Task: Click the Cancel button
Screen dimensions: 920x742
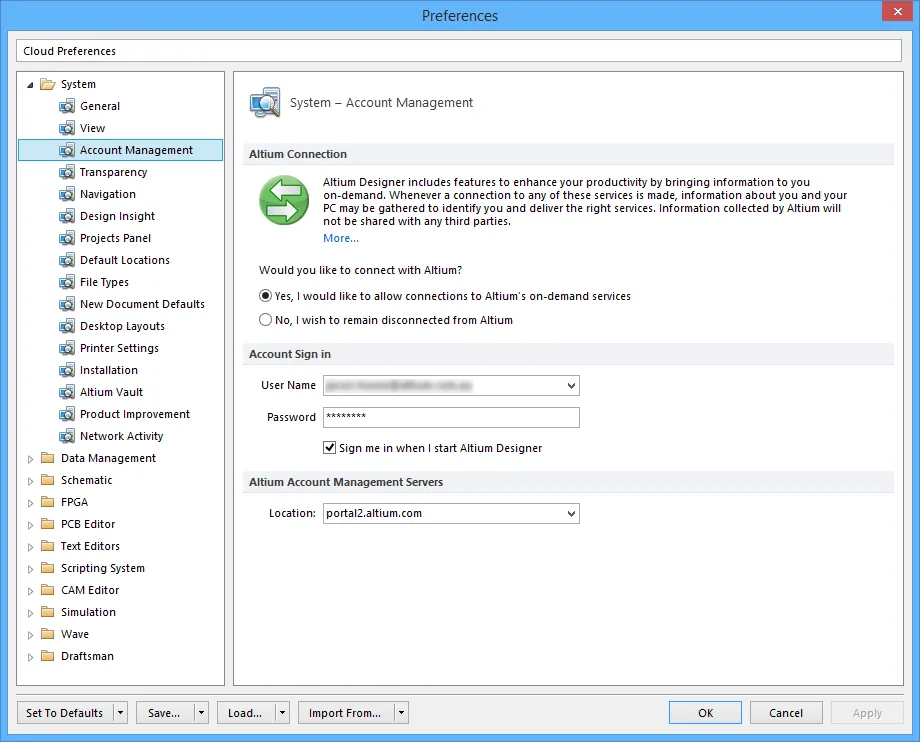Action: [x=786, y=713]
